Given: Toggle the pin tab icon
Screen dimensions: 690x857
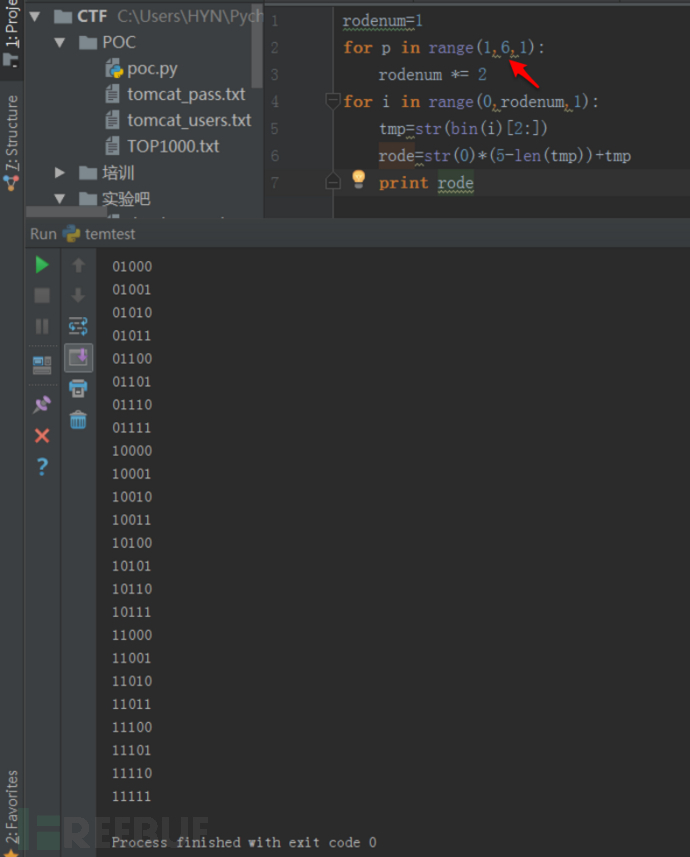Looking at the screenshot, I should tap(42, 404).
